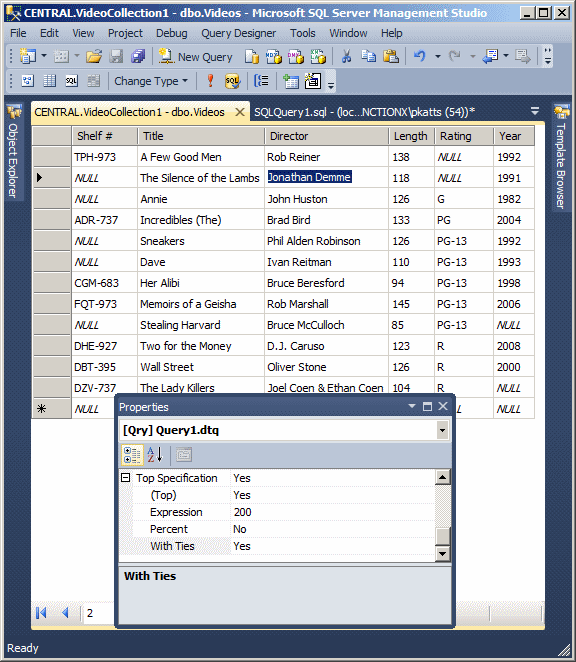Toggle the Show SQL Pane button
The height and width of the screenshot is (662, 576).
tap(71, 81)
